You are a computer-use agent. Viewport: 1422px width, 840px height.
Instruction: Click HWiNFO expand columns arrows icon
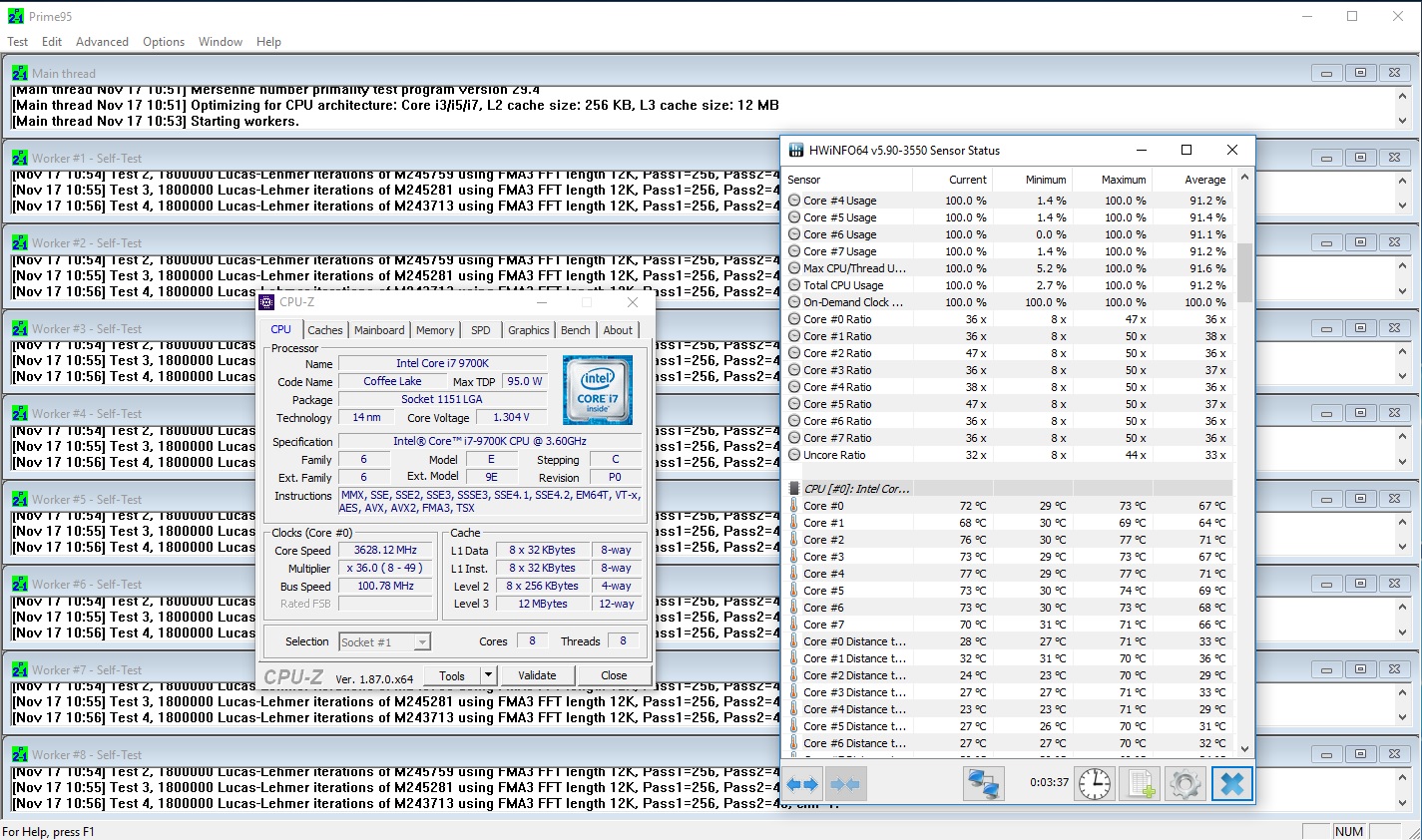(x=802, y=784)
